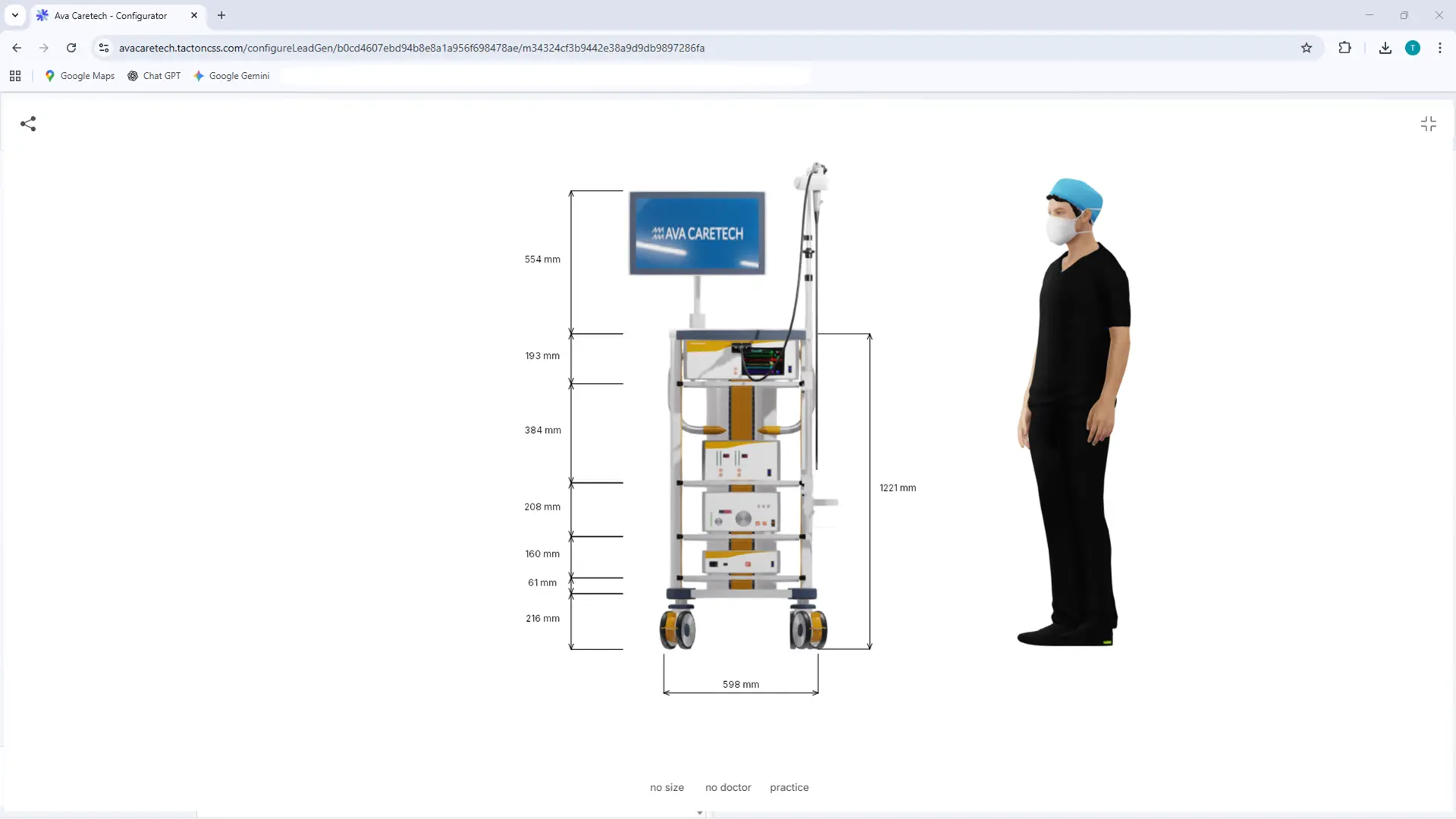Open the Chrome downloads icon

1385,48
